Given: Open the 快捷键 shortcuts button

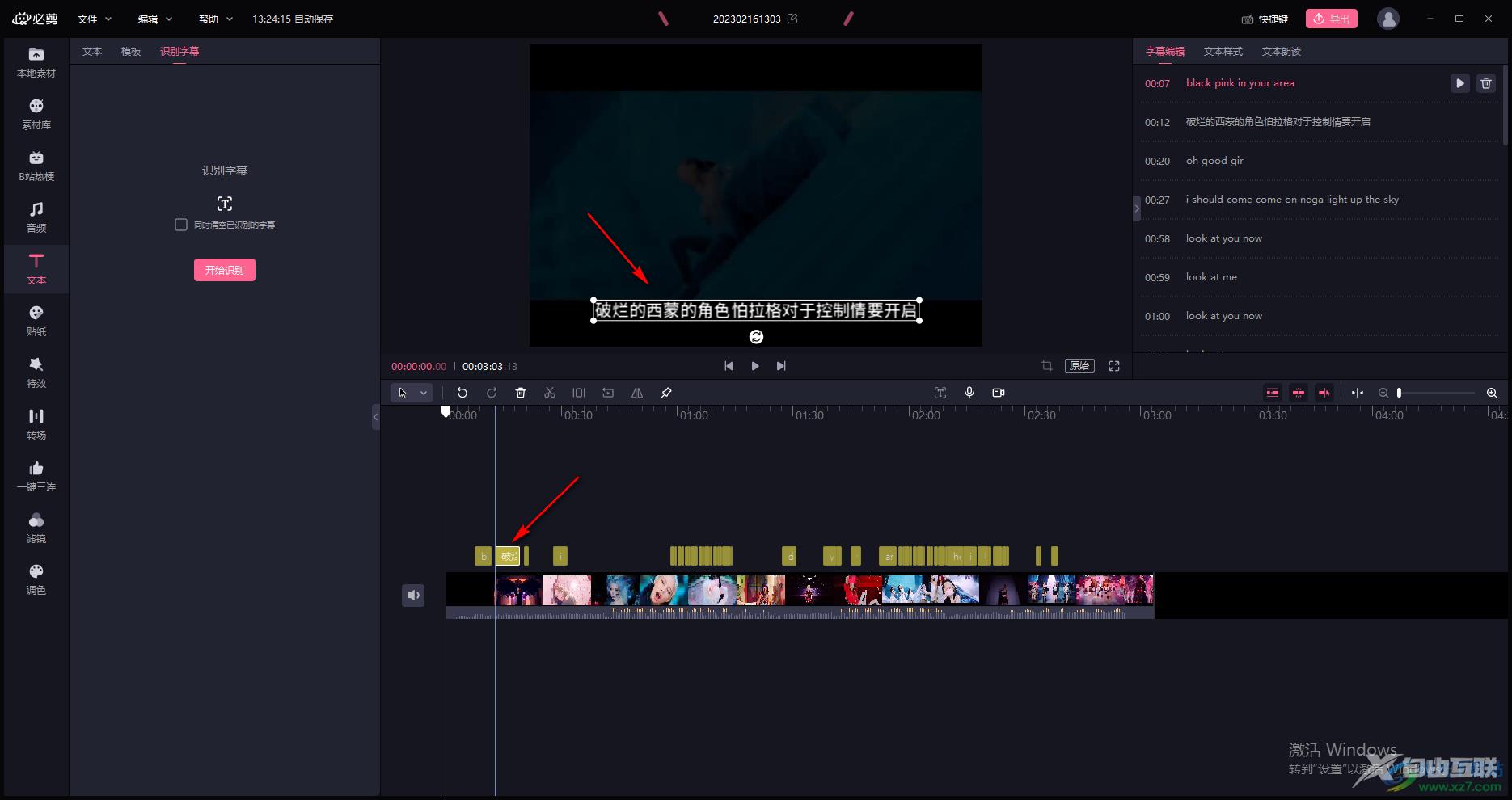Looking at the screenshot, I should pos(1265,19).
